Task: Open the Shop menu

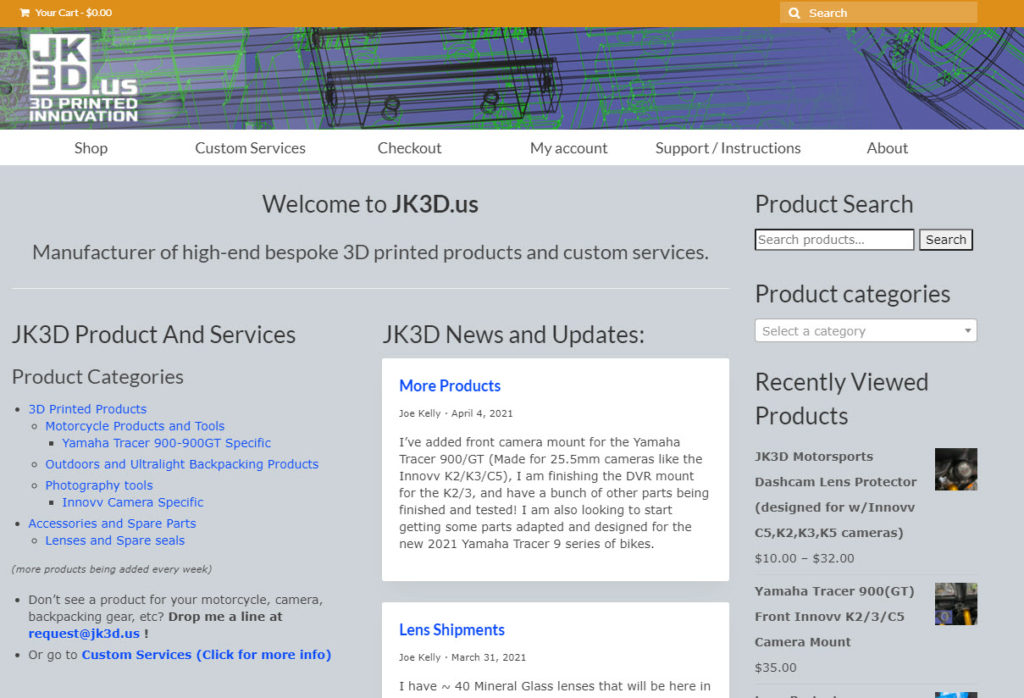Action: coord(91,148)
